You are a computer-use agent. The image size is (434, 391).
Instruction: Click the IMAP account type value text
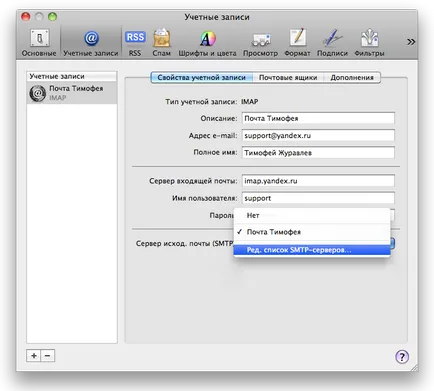[250, 102]
